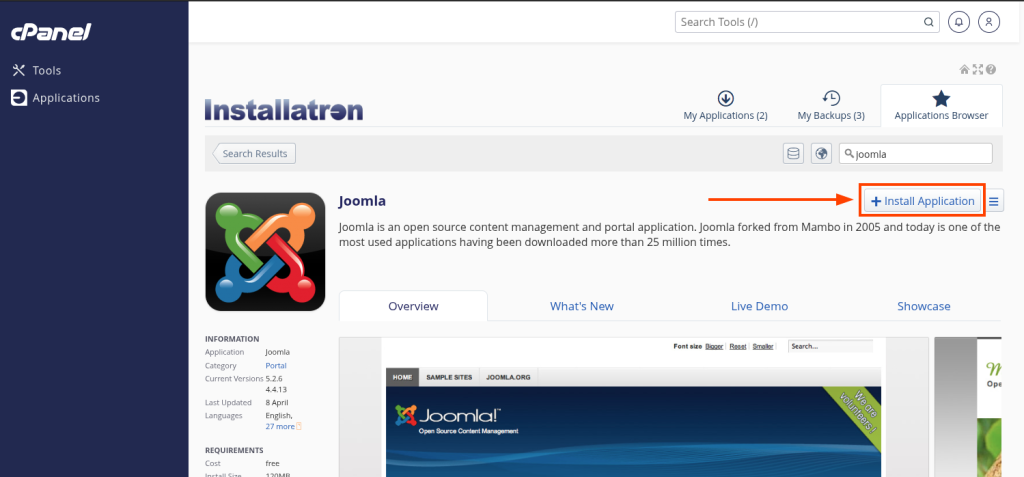Click the joomla search field

[916, 154]
